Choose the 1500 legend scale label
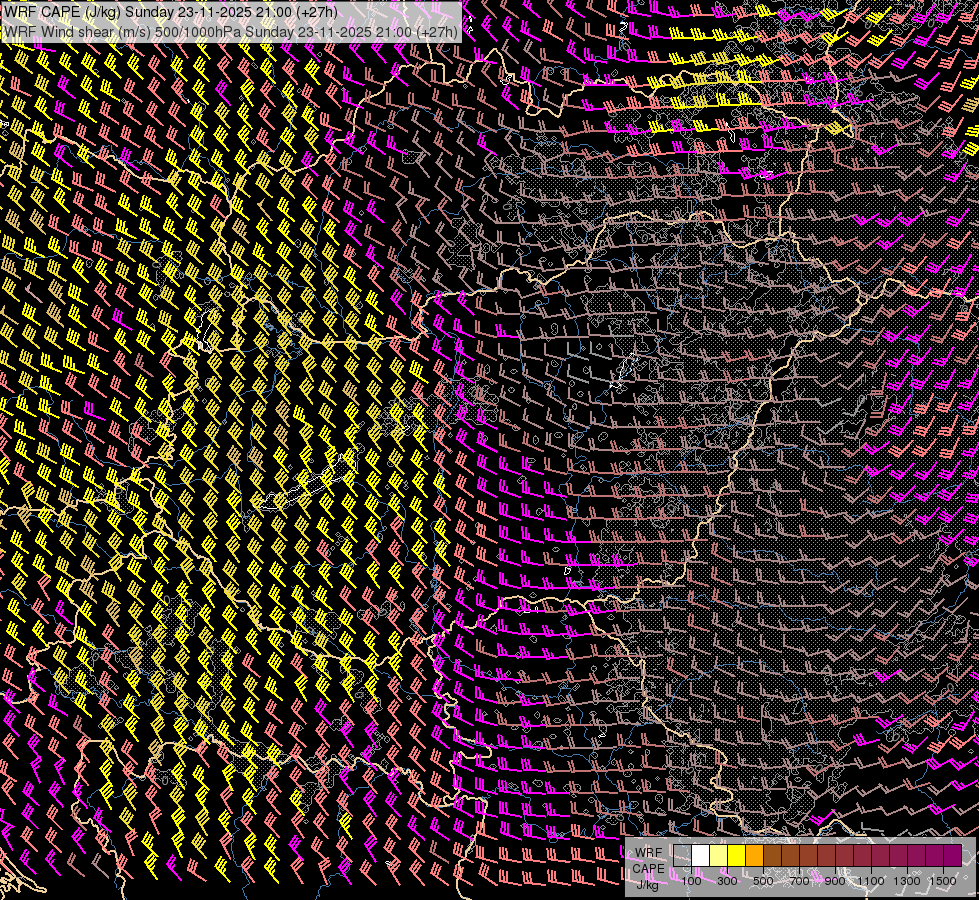This screenshot has width=979, height=900. tap(943, 880)
